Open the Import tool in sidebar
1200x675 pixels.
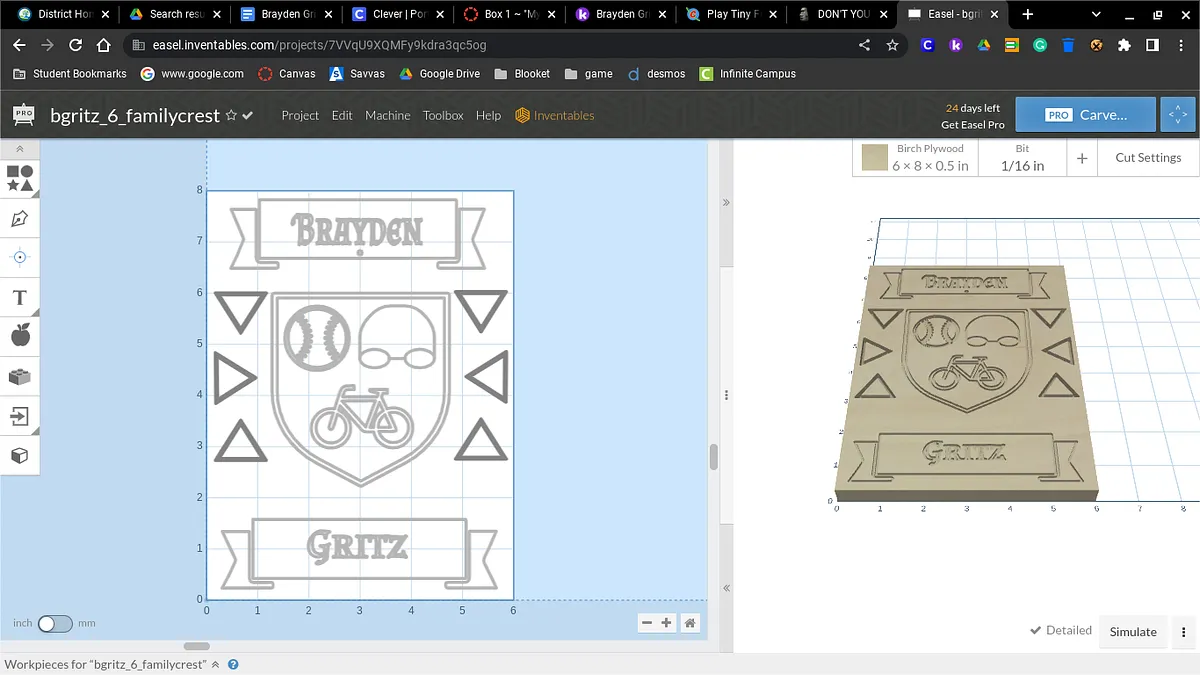click(x=20, y=415)
